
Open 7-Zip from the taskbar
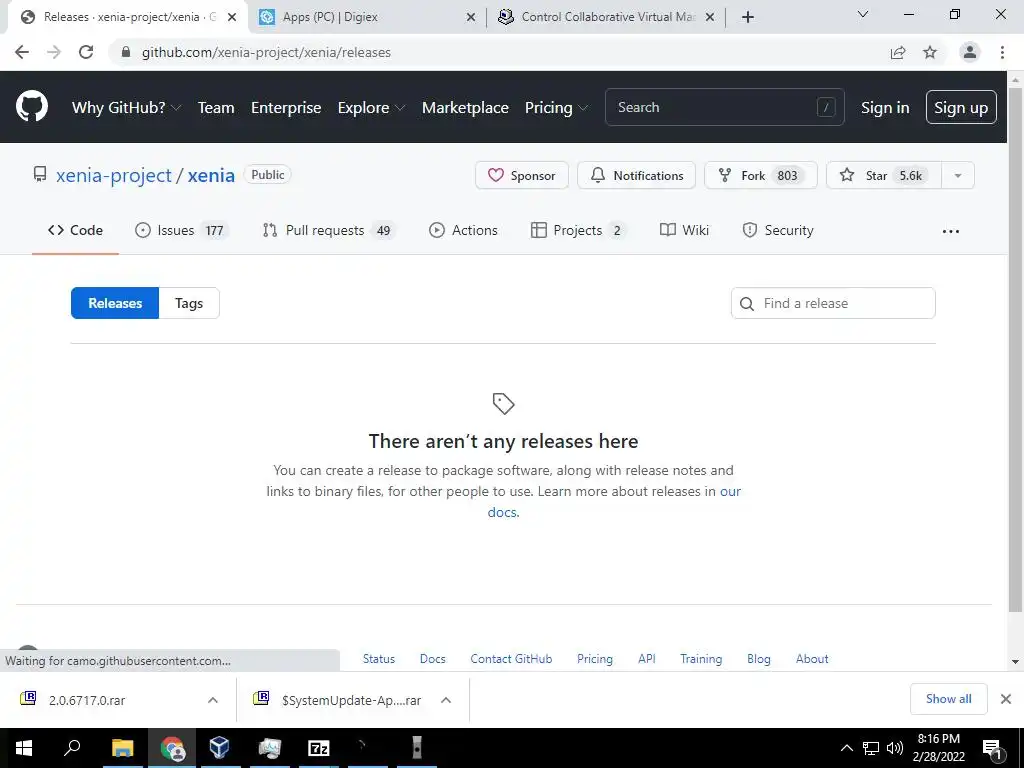(x=318, y=748)
